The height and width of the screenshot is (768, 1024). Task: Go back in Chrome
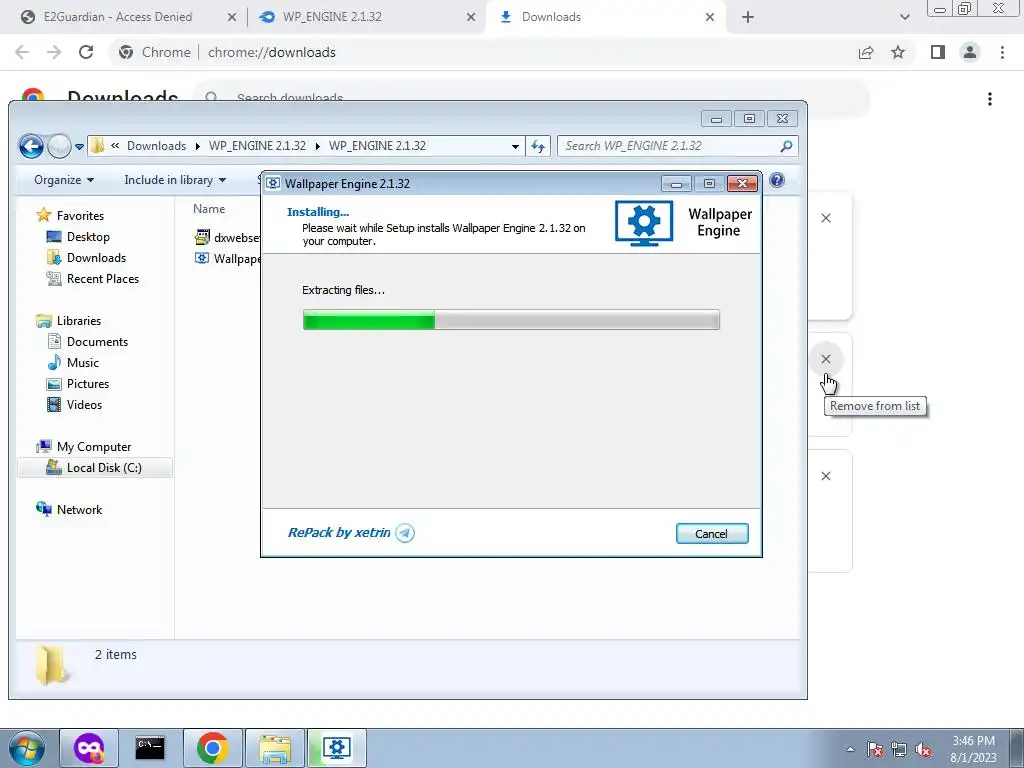tap(22, 52)
